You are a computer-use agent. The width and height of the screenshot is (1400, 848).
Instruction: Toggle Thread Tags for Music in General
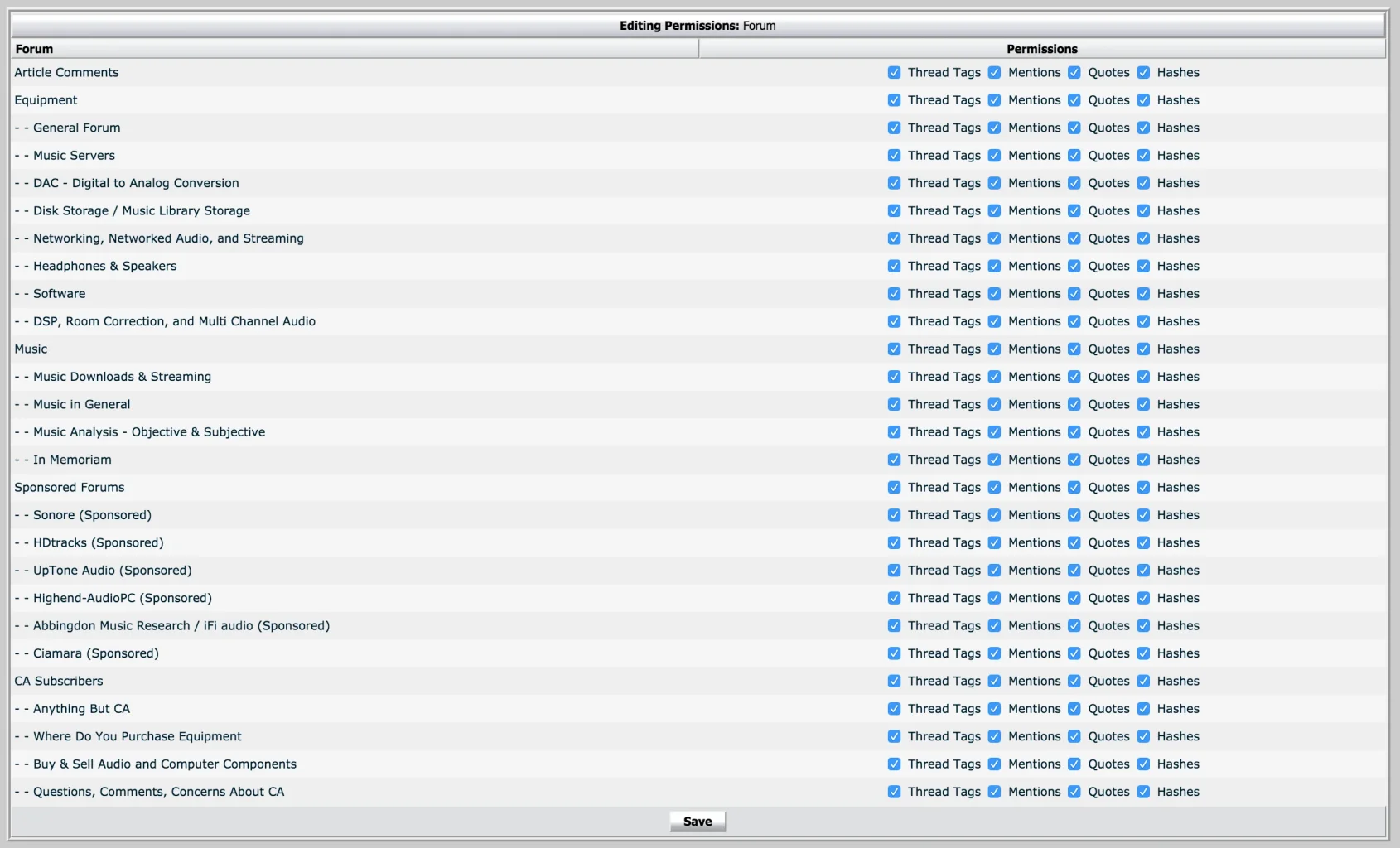(894, 404)
